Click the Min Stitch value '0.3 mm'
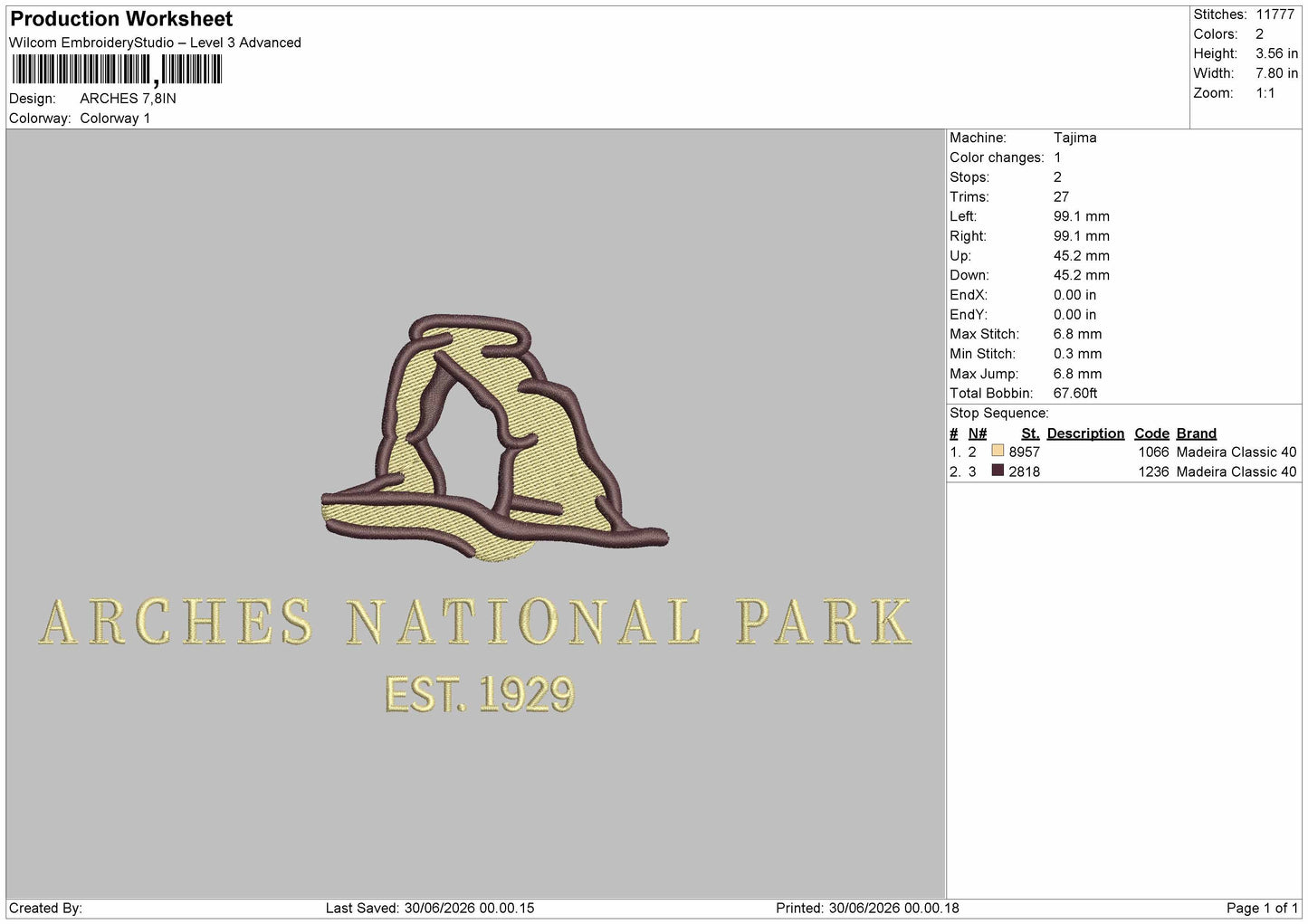Screen dimensions: 1308x924 tap(1077, 354)
